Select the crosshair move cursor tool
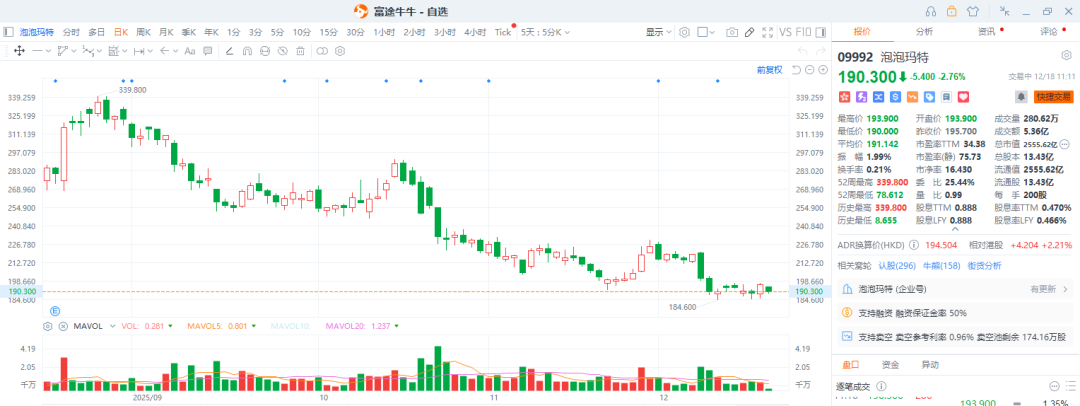 [x=19, y=51]
